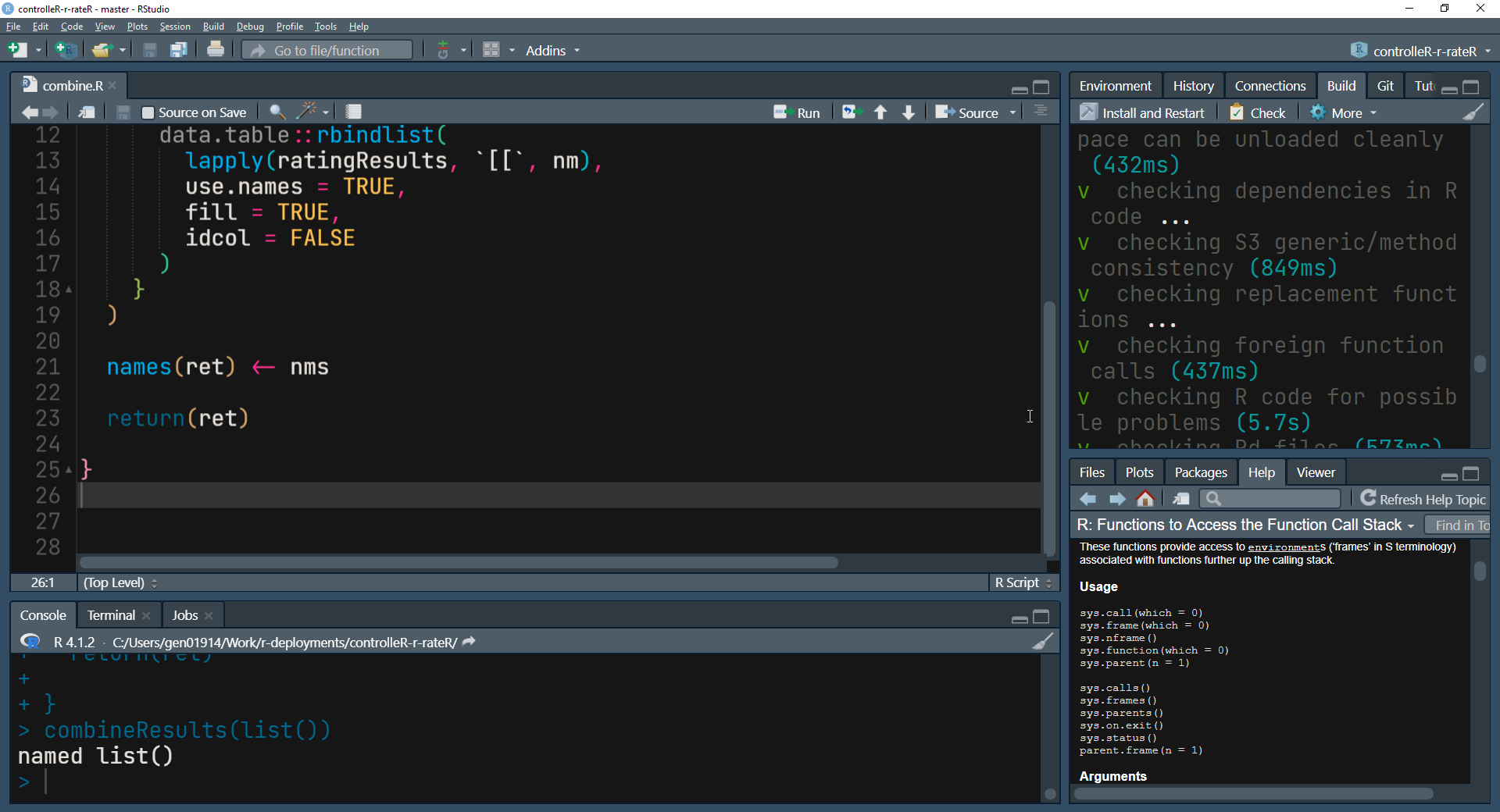1500x812 pixels.
Task: Switch to the Git tab
Action: pyautogui.click(x=1385, y=85)
